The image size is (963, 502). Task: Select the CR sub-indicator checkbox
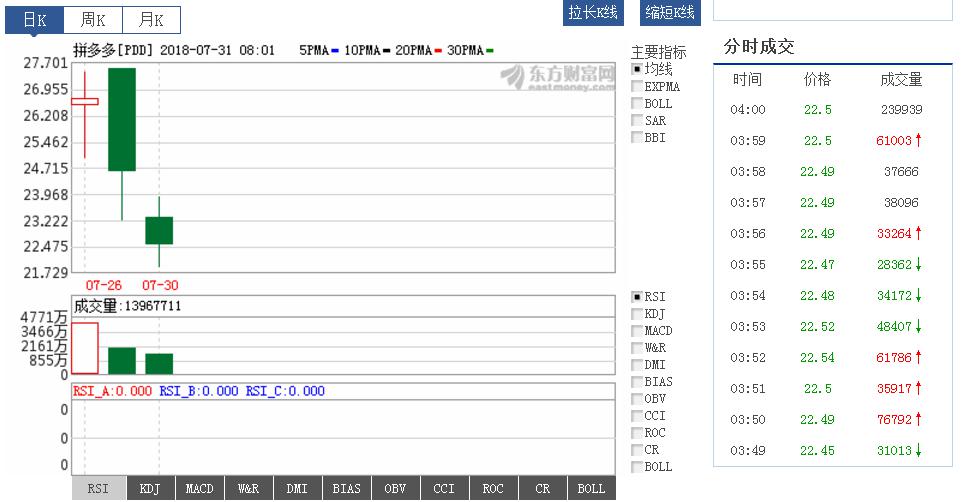tap(637, 450)
